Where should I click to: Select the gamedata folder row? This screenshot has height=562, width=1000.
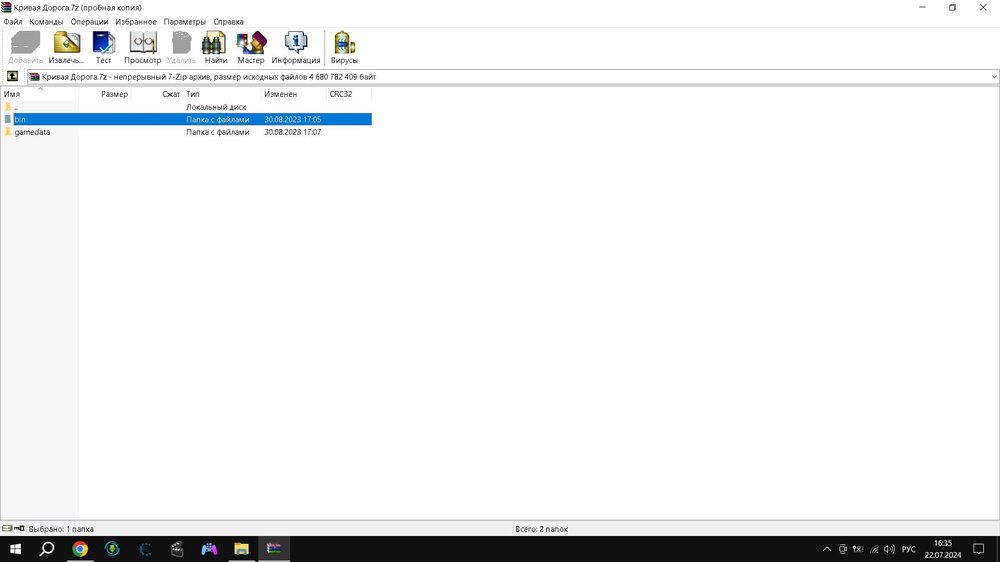coord(186,132)
